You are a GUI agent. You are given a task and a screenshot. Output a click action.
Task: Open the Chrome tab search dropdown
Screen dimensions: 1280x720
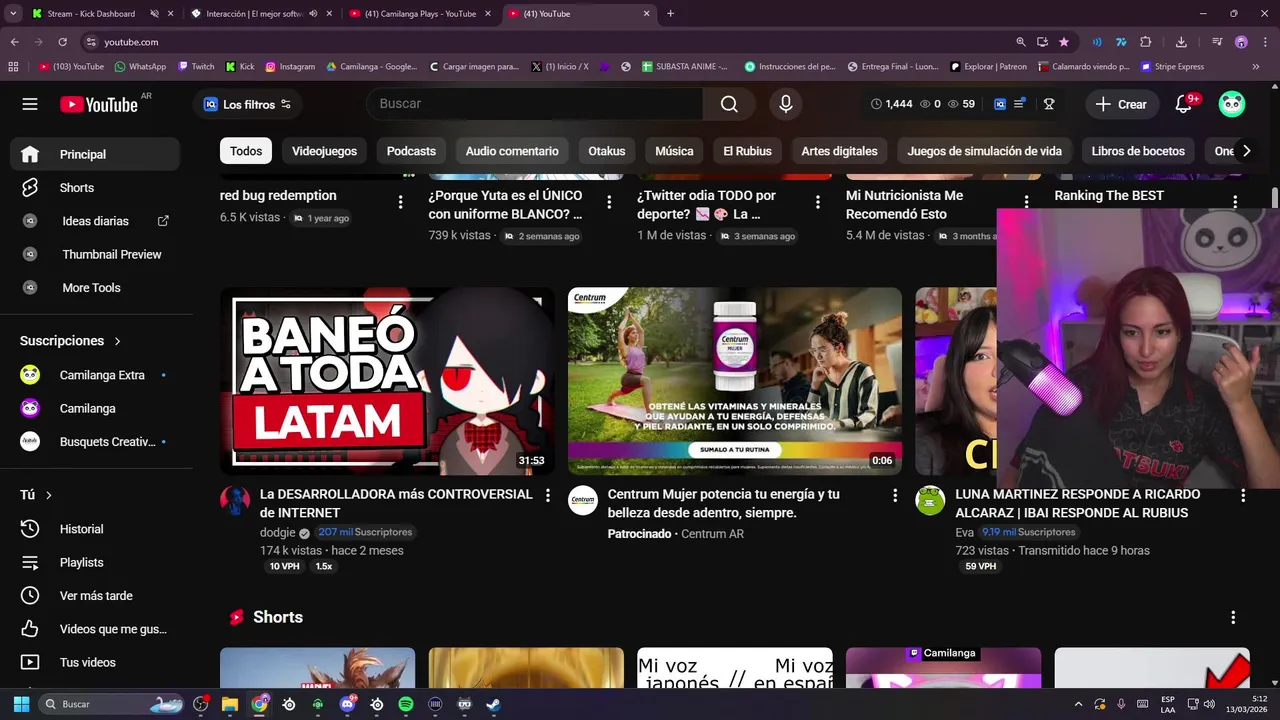tap(13, 14)
